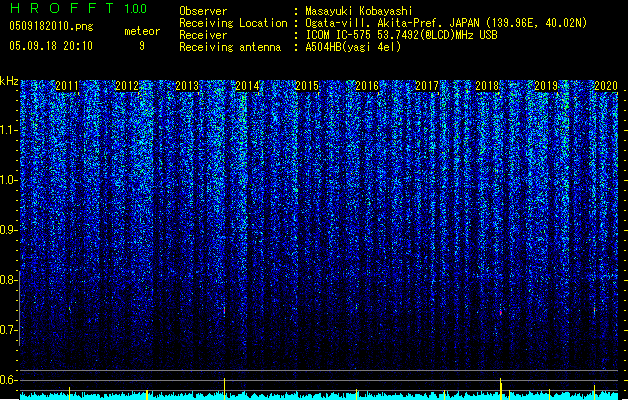Viewport: 629px width, 400px height.
Task: Click the Receiving antenna label
Action: 230,47
